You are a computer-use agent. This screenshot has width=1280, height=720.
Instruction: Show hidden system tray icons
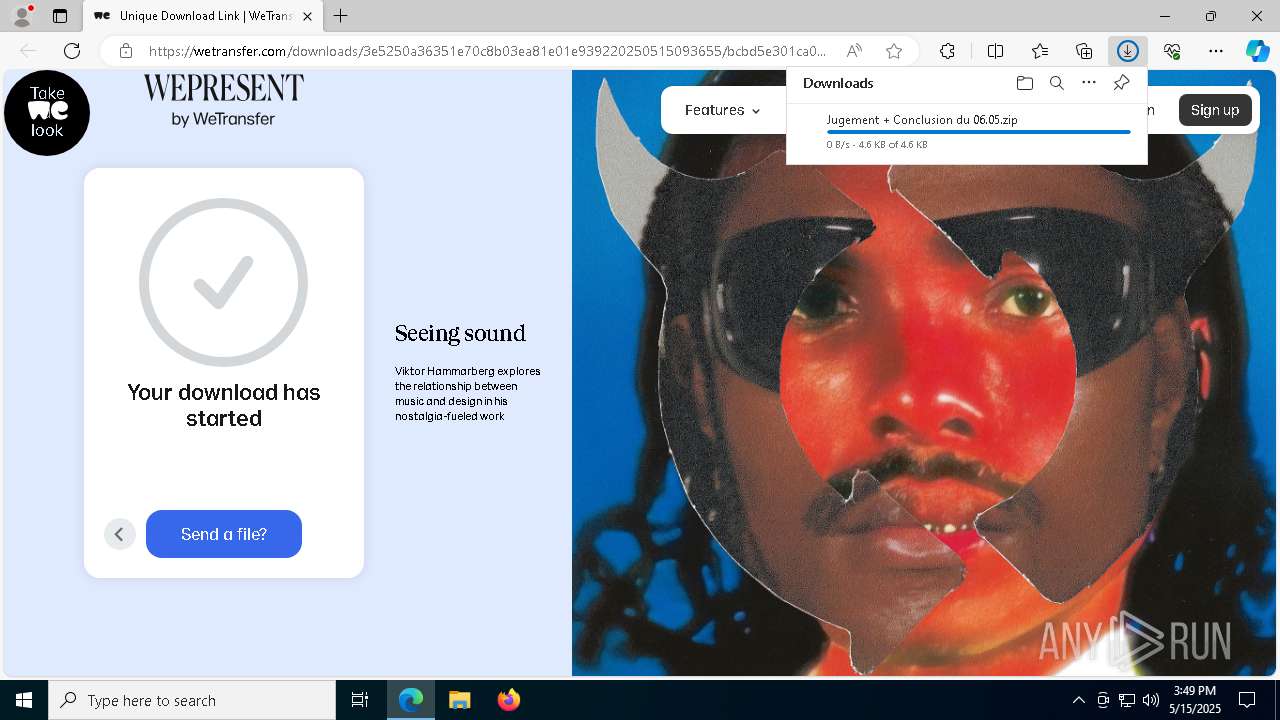[x=1078, y=700]
